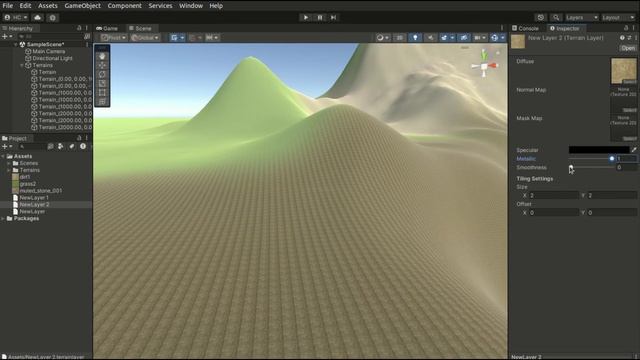Click the Smoothness slider handle
This screenshot has width=640, height=360.
click(571, 167)
